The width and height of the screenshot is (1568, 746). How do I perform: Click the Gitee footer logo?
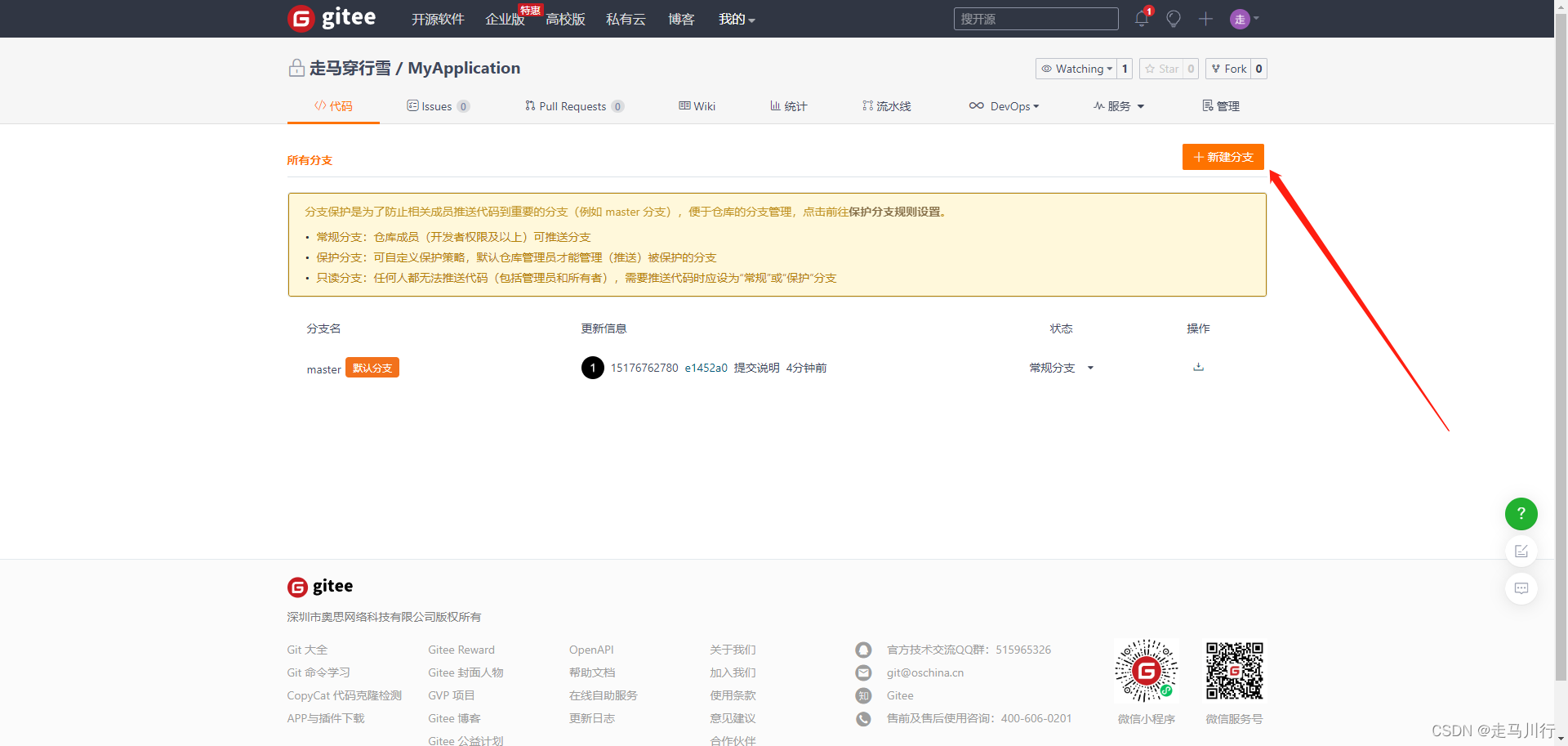tap(320, 587)
